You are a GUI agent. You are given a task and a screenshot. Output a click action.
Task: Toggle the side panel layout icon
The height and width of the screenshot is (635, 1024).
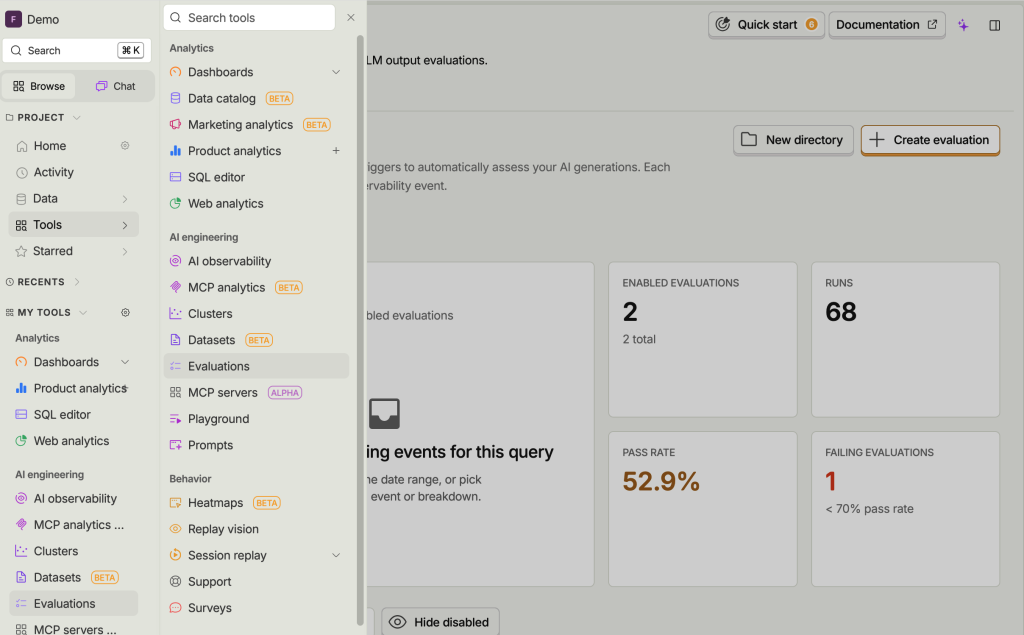[x=995, y=25]
